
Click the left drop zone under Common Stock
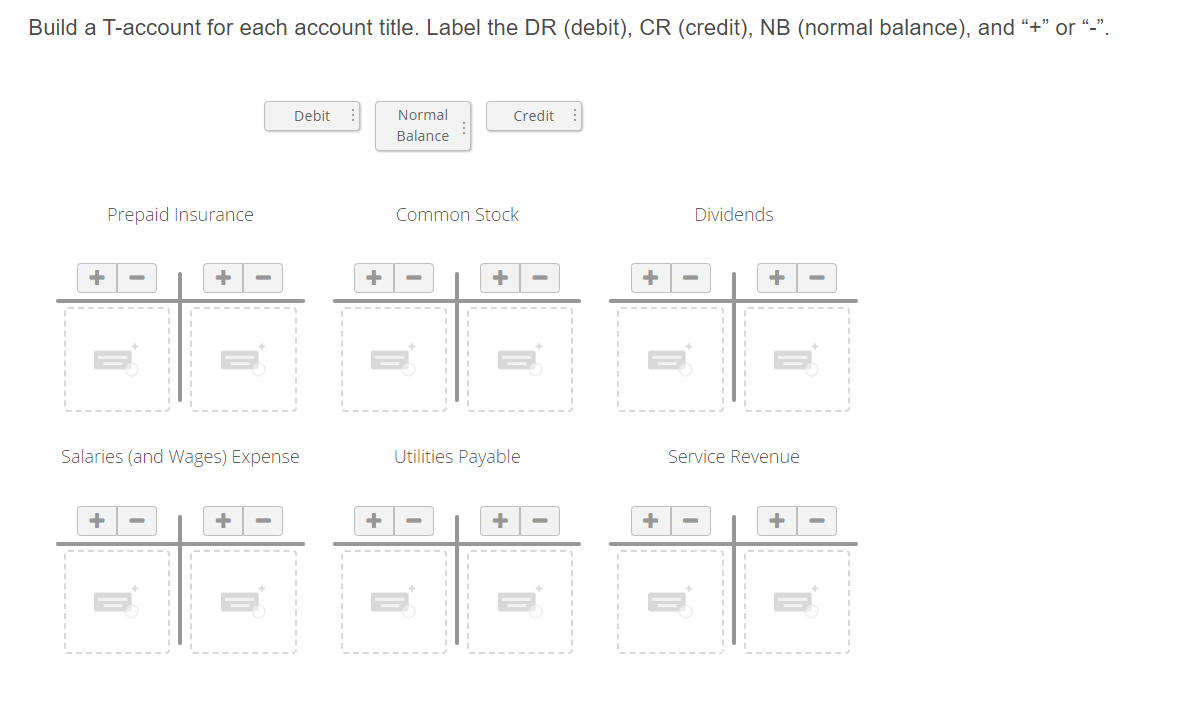394,360
